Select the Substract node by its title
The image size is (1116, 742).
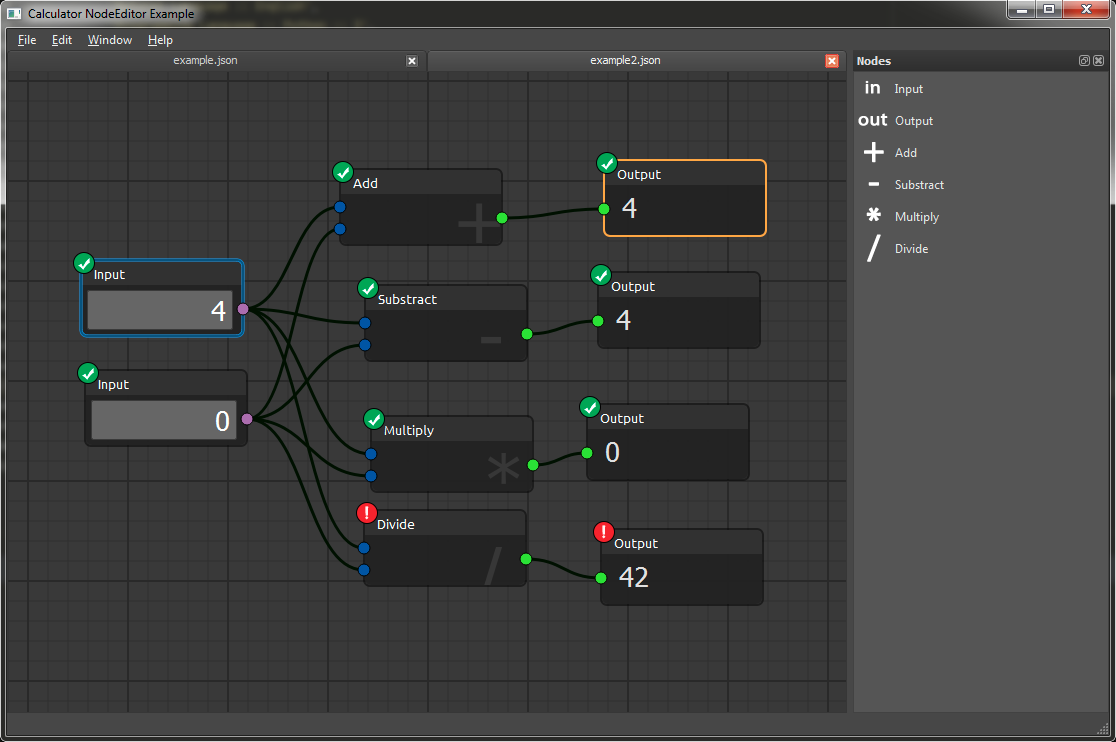pyautogui.click(x=407, y=300)
